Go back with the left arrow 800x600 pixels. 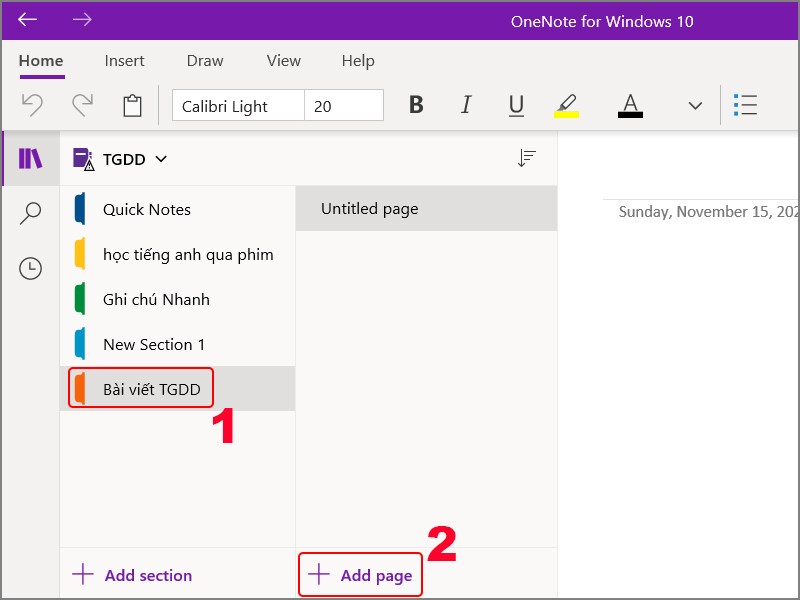click(x=28, y=19)
